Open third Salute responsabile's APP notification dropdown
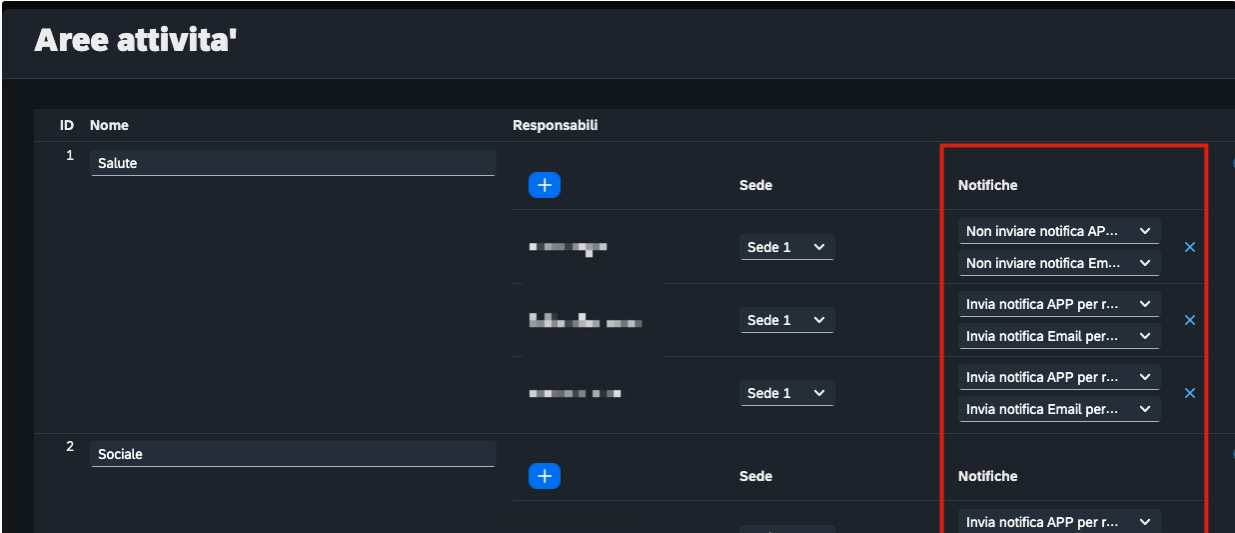Viewport: 1235px width, 533px height. coord(1058,377)
